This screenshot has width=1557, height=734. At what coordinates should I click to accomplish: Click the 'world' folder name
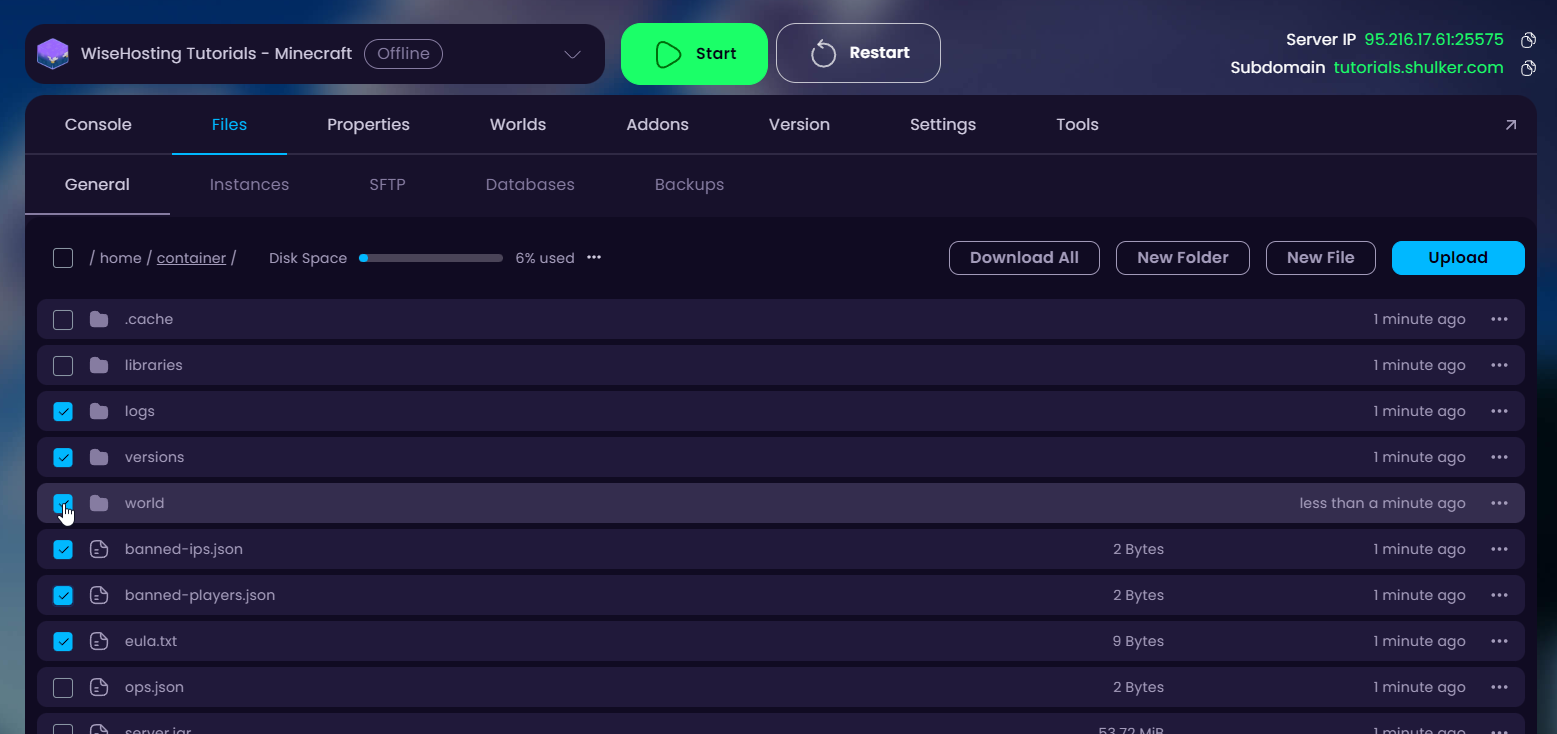coord(144,503)
